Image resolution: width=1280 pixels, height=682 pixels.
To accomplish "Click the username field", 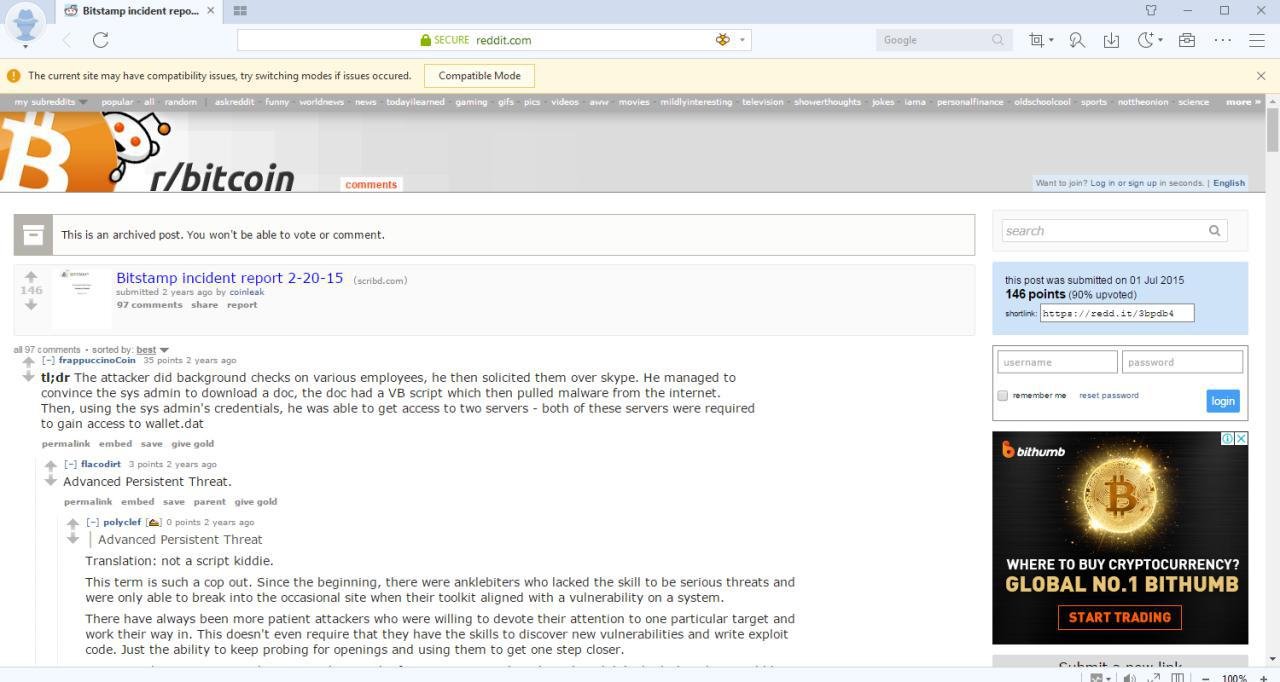I will point(1057,362).
